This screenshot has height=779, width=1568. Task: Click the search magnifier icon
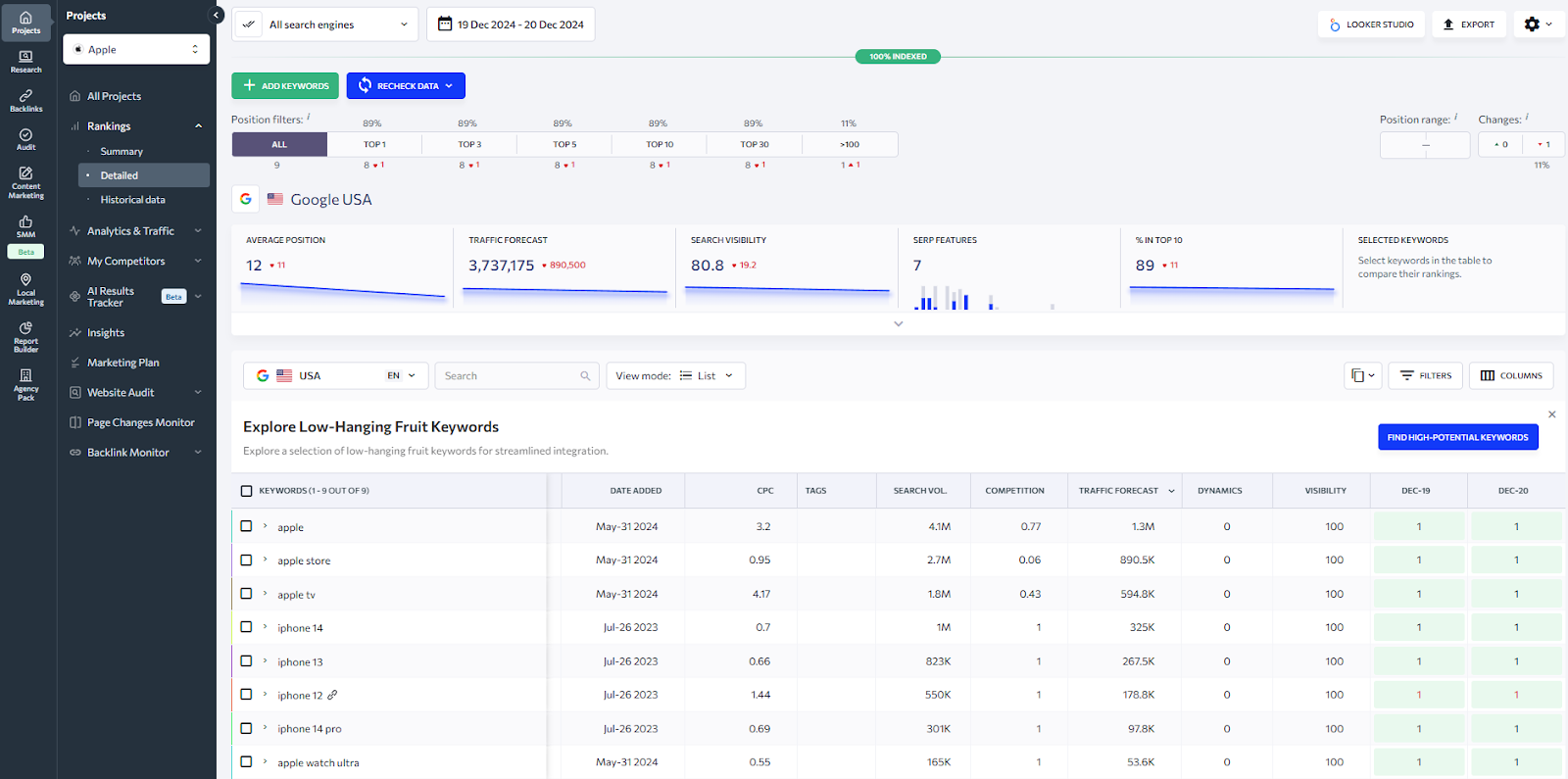point(585,376)
